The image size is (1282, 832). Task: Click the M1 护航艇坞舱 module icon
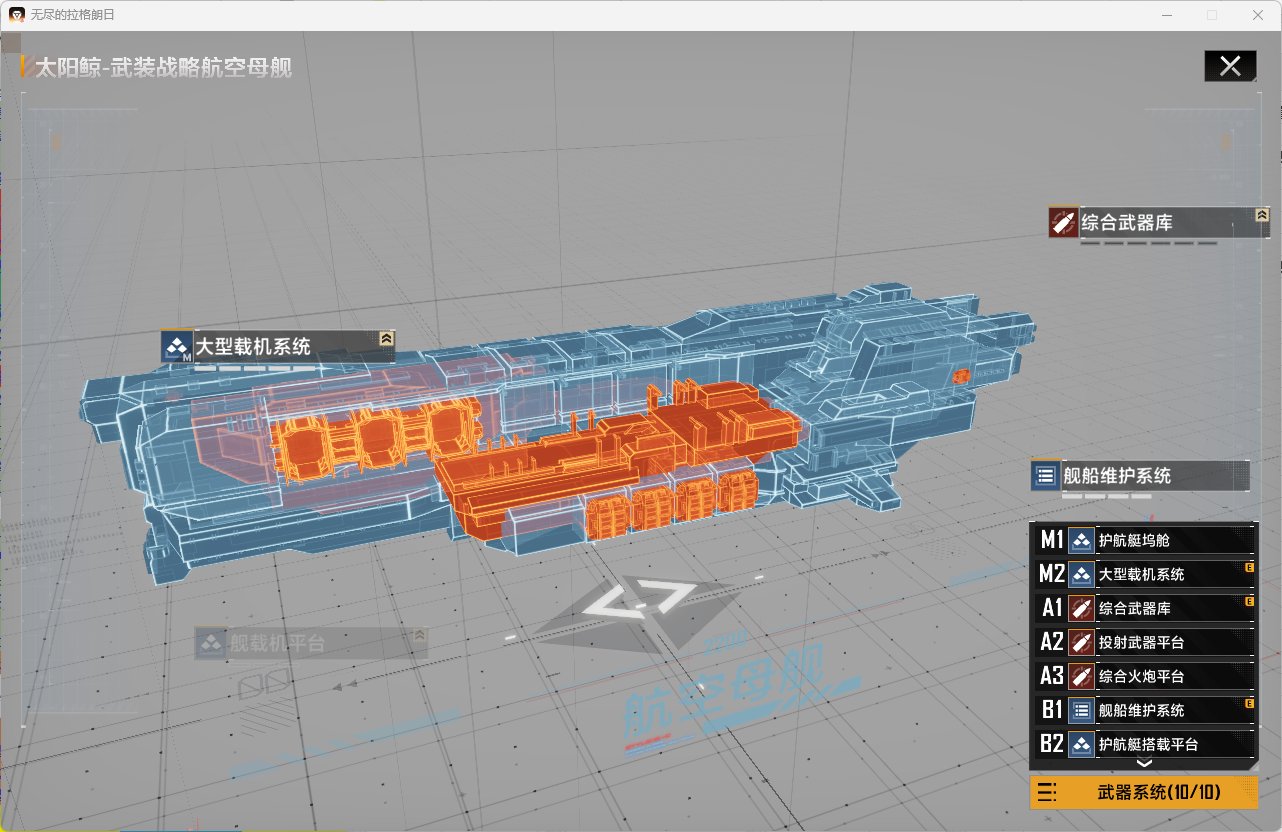[x=1081, y=541]
